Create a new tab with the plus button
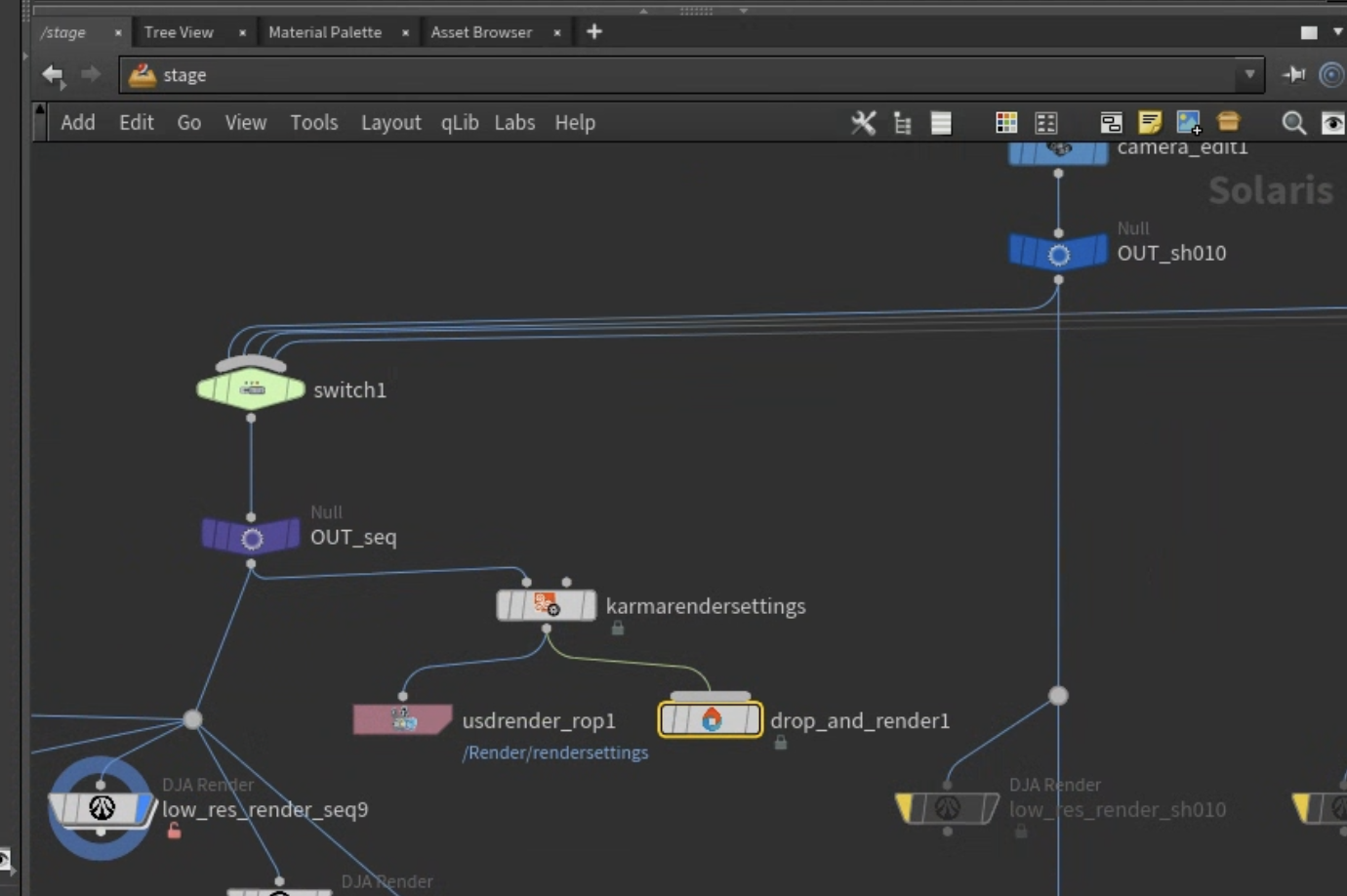The width and height of the screenshot is (1347, 896). click(x=593, y=31)
